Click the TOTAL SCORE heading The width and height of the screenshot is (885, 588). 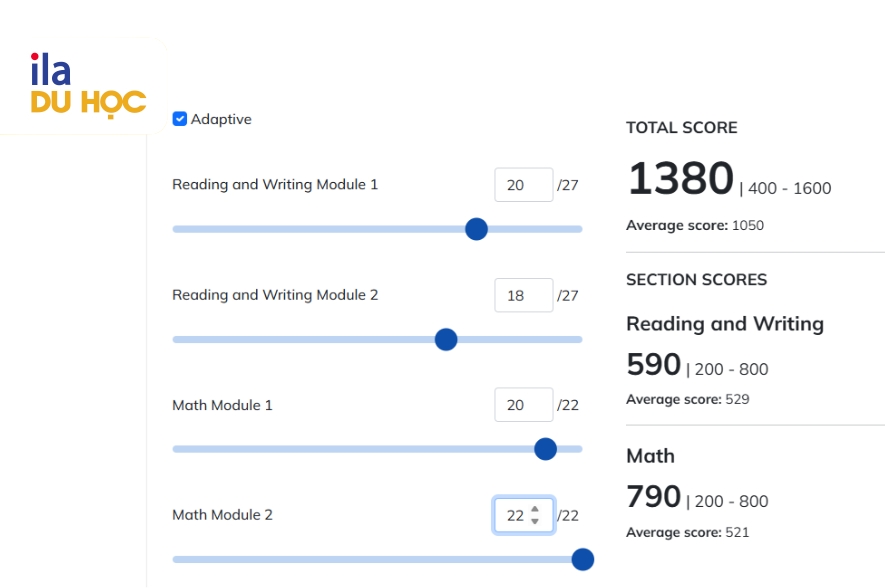pos(681,127)
